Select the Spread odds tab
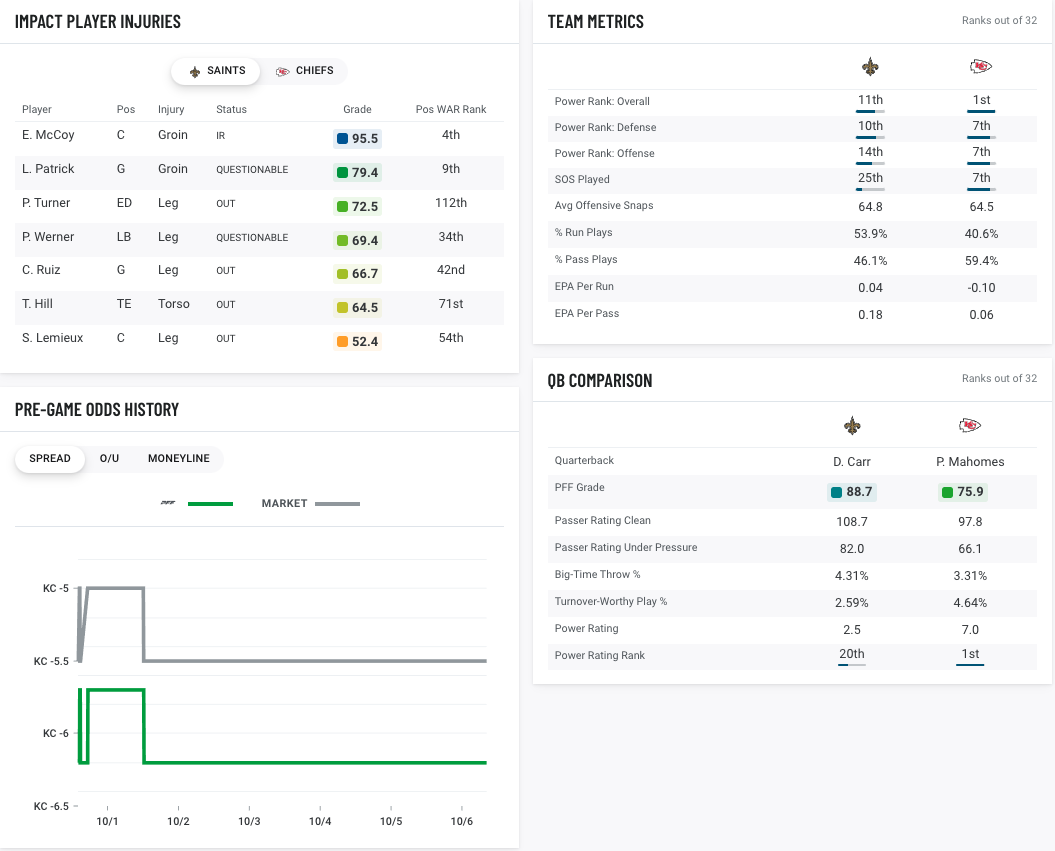This screenshot has height=851, width=1055. pyautogui.click(x=50, y=459)
